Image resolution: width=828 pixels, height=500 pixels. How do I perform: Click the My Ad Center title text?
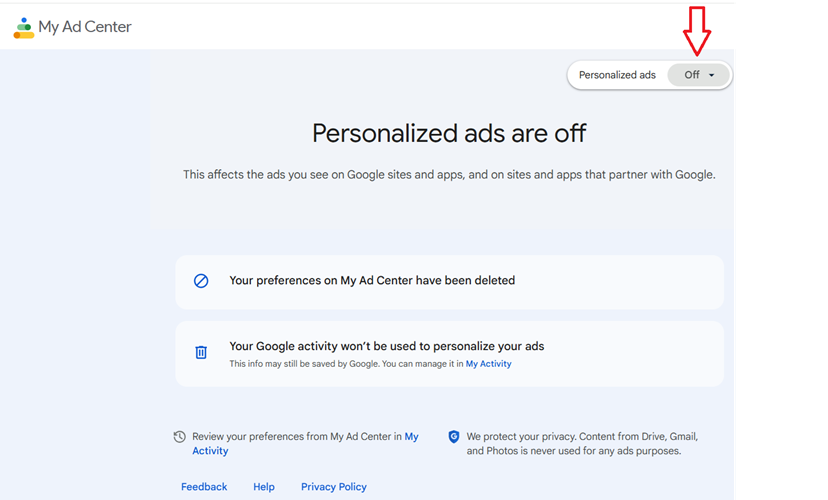84,27
